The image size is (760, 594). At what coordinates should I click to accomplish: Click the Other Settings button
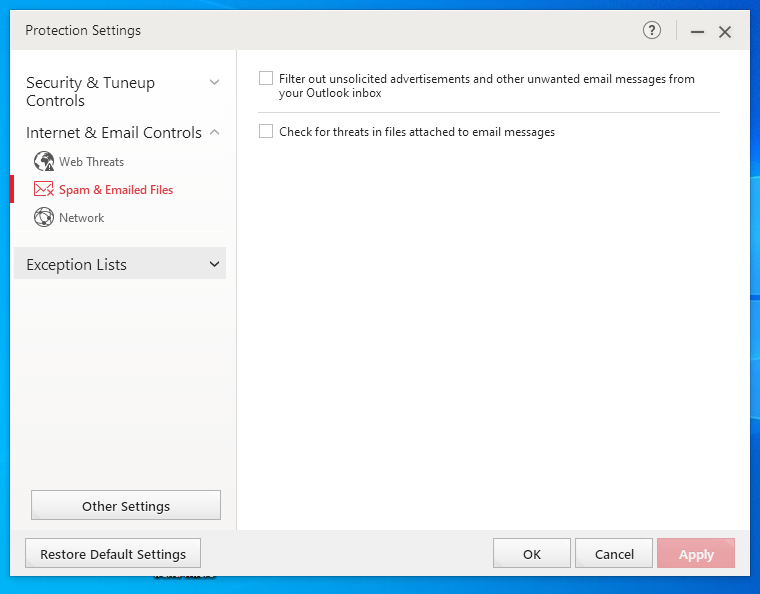126,506
